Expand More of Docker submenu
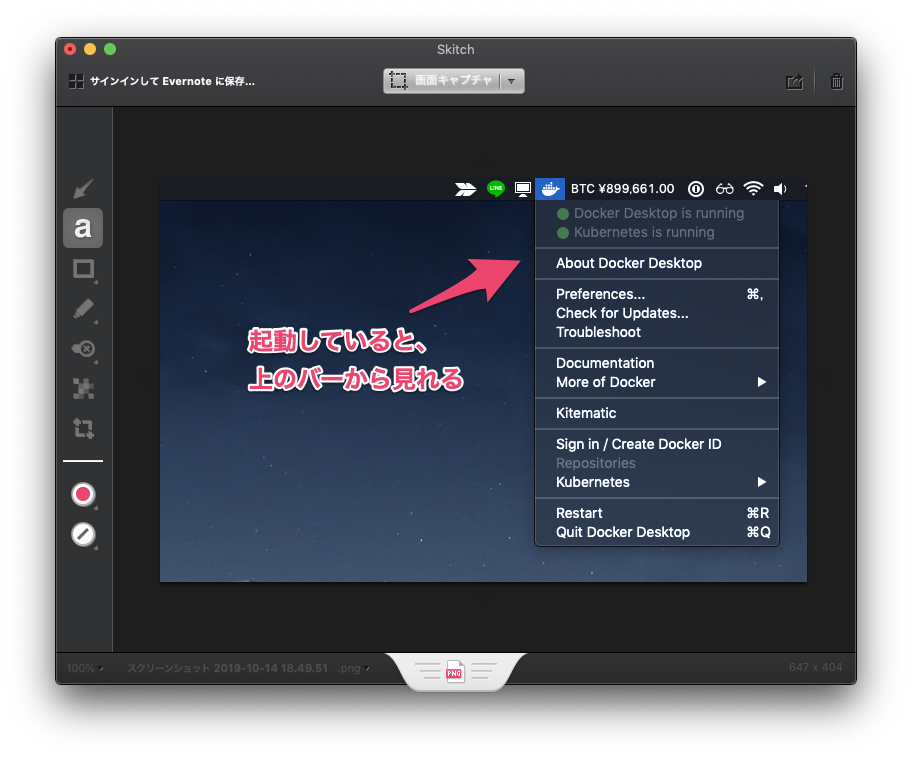The image size is (912, 758). pyautogui.click(x=657, y=383)
